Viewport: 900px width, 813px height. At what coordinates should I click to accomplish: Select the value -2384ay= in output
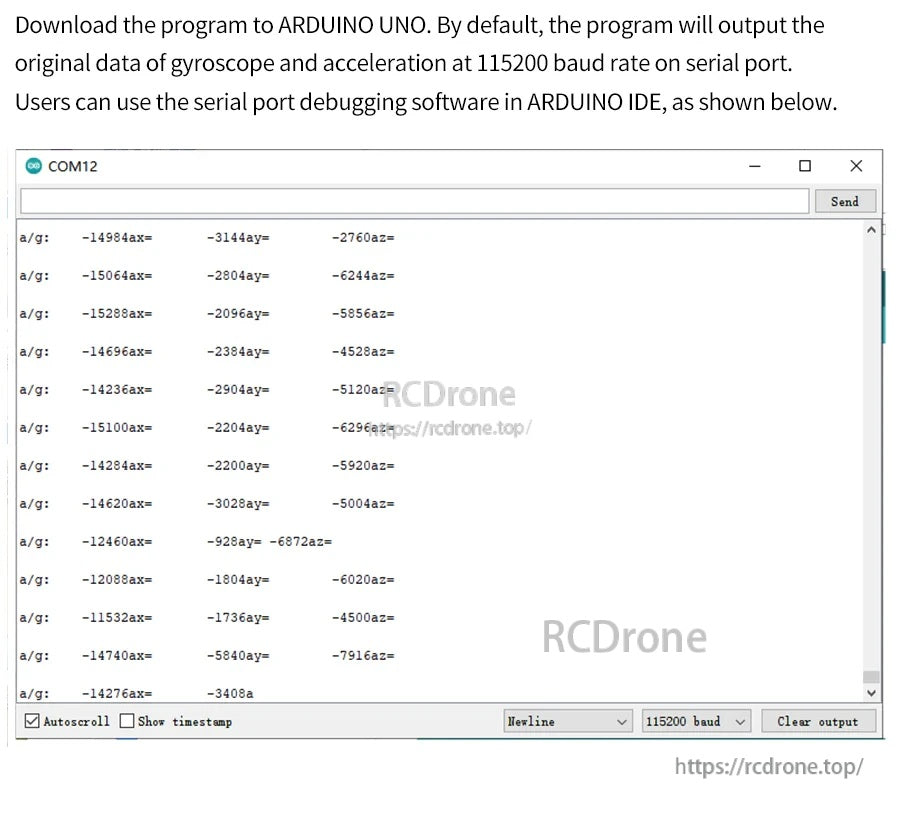(238, 351)
